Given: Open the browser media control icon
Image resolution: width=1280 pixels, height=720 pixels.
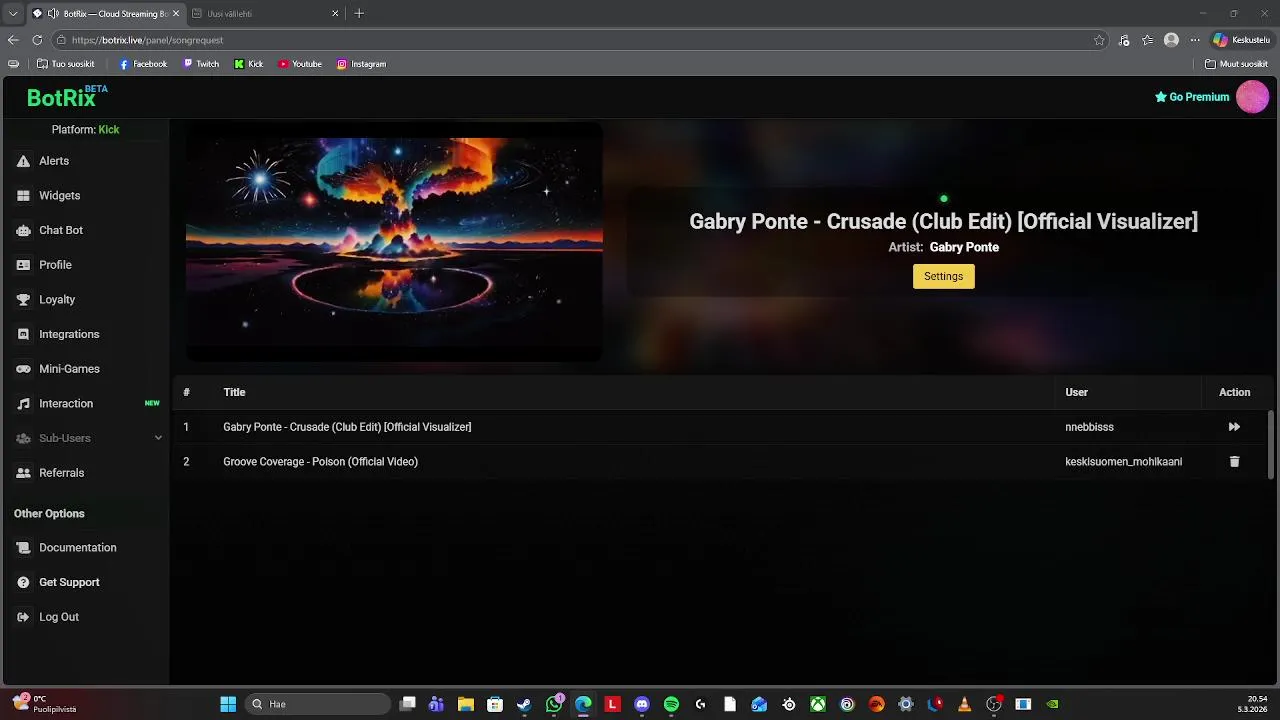Looking at the screenshot, I should click(x=1124, y=40).
